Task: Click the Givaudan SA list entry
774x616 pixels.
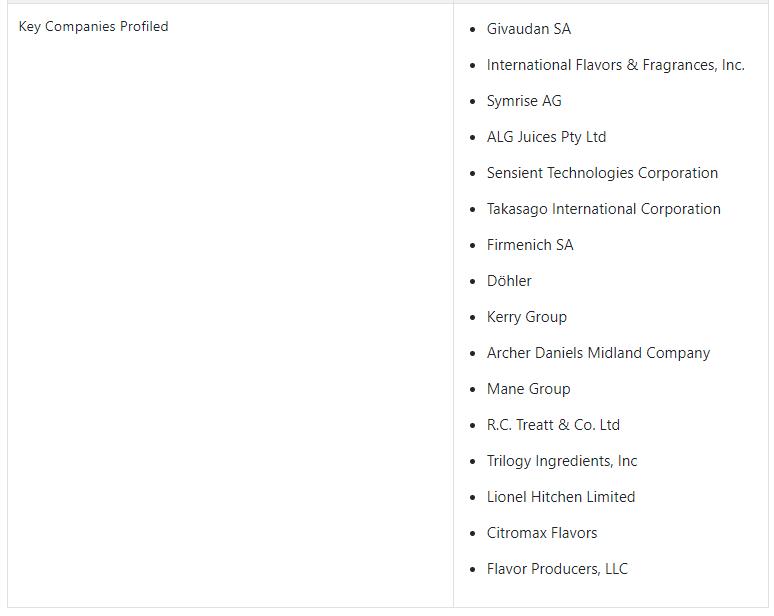Action: [x=529, y=29]
